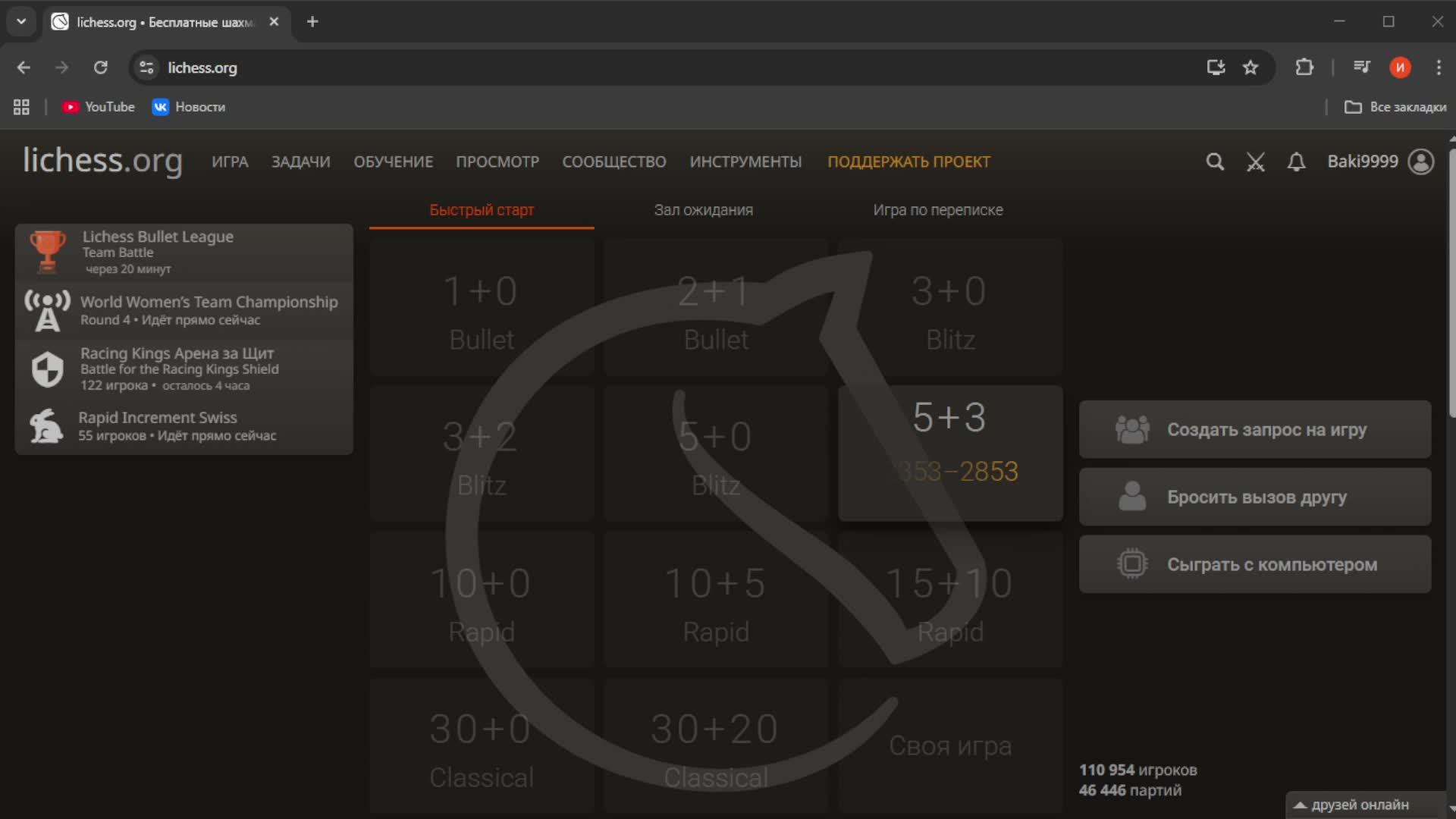Click the Rapid Increment Swiss rabbit icon

(47, 426)
